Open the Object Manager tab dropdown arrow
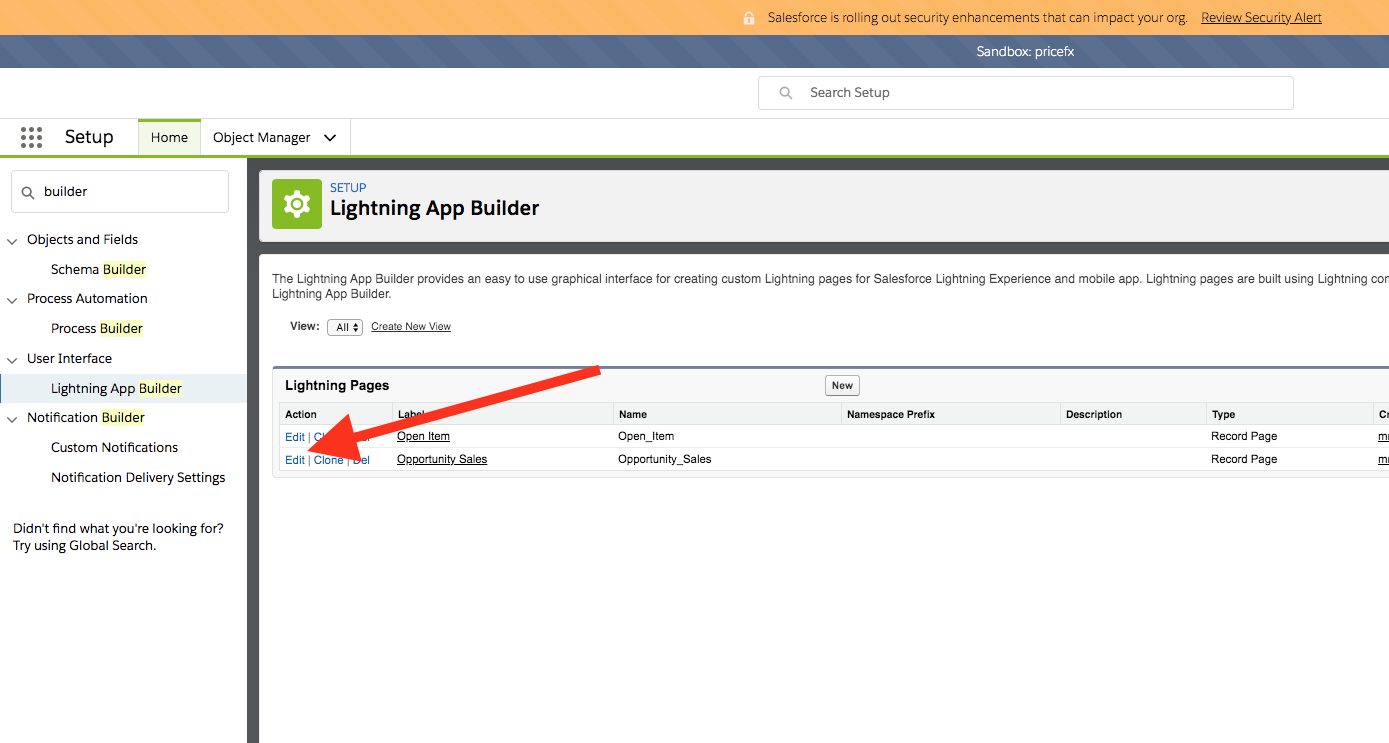Viewport: 1389px width, 743px height. 330,138
